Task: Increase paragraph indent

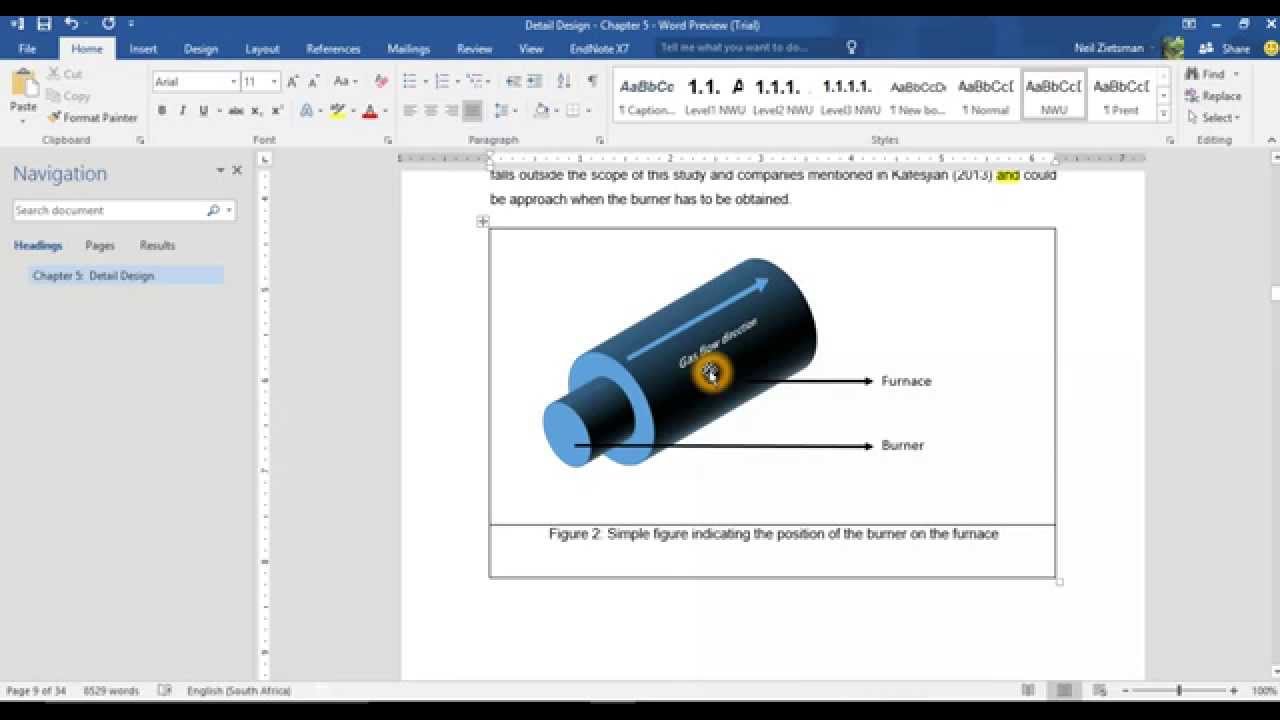Action: 535,82
